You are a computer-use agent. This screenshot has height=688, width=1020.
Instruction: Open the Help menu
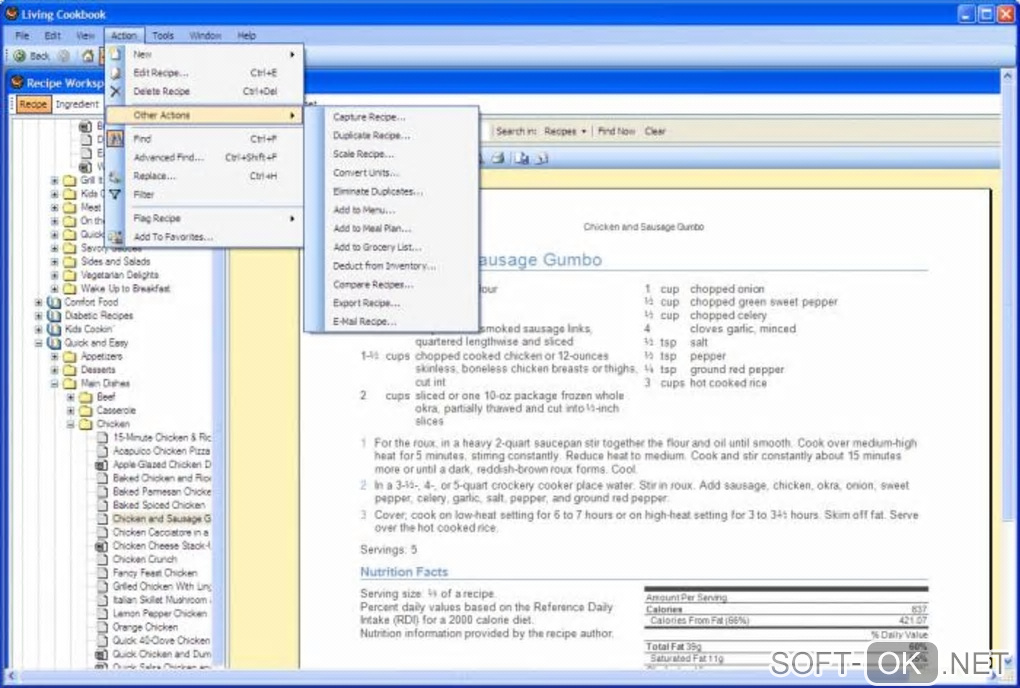(x=246, y=36)
